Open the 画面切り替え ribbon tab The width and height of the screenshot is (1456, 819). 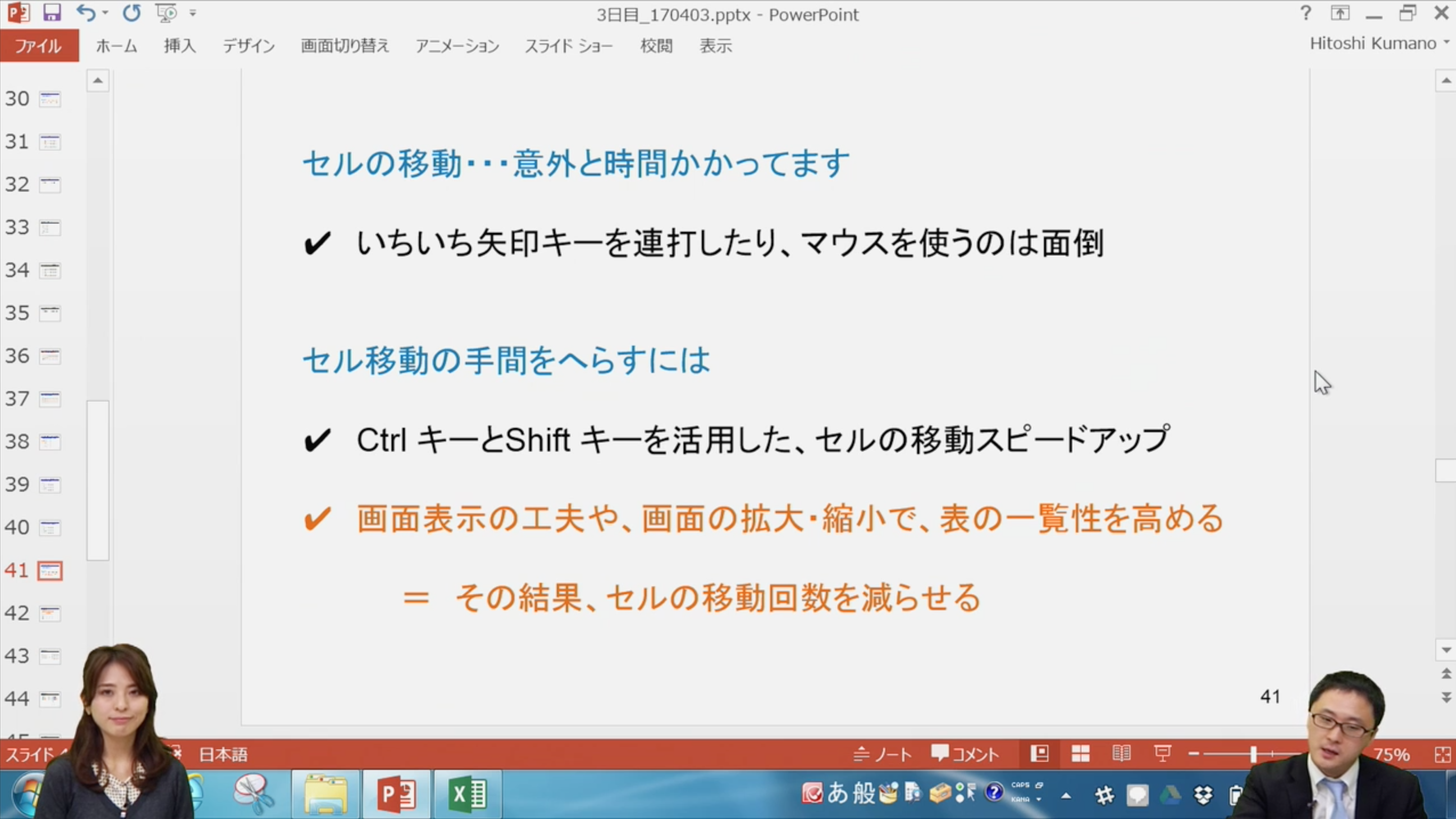345,46
